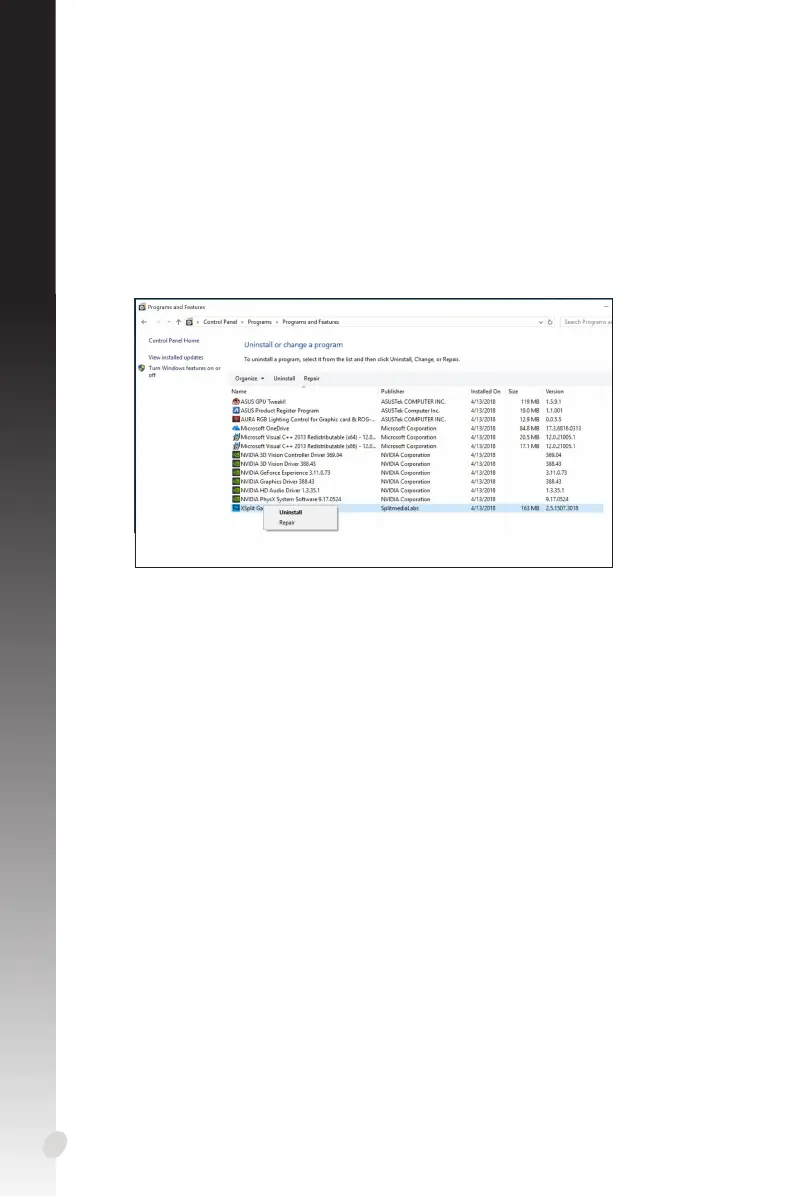Screen dimensions: 794x1196
Task: Sort by the Installed On column header
Action: (486, 391)
